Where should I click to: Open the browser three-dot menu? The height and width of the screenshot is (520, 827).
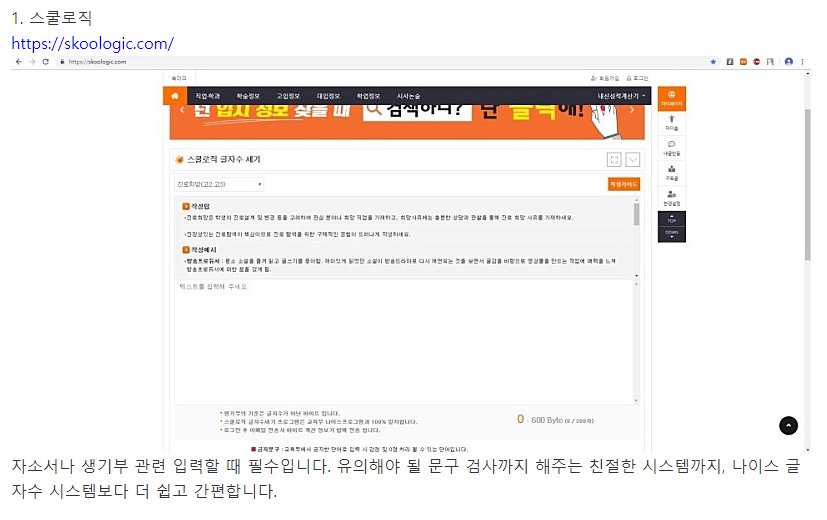click(x=802, y=62)
